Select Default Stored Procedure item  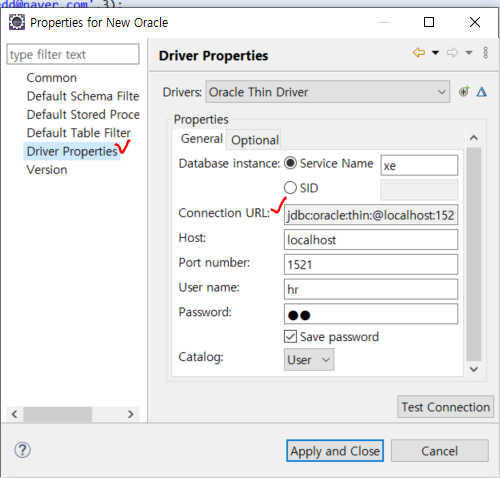tap(83, 114)
